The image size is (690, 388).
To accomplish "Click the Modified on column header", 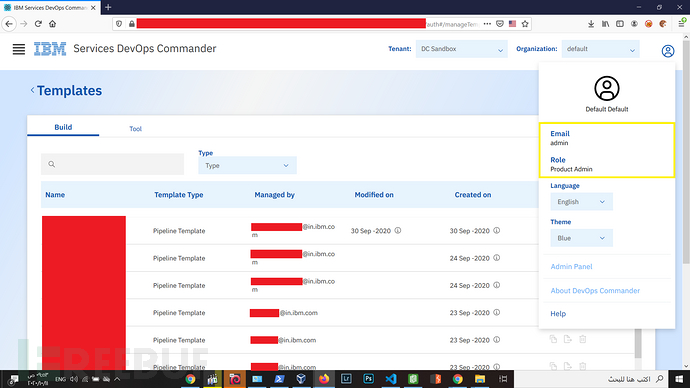I will point(374,194).
